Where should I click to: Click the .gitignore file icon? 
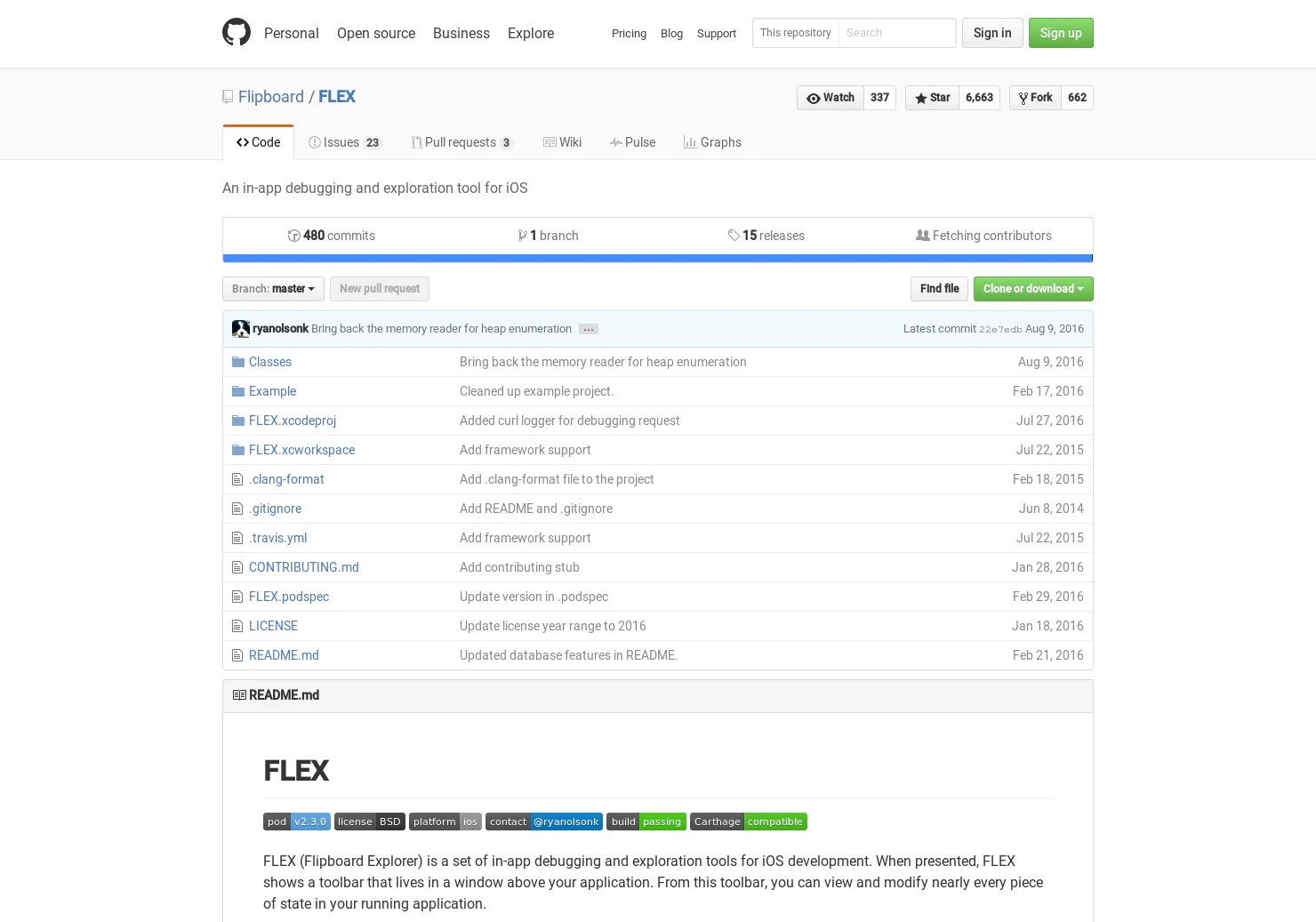[x=237, y=509]
